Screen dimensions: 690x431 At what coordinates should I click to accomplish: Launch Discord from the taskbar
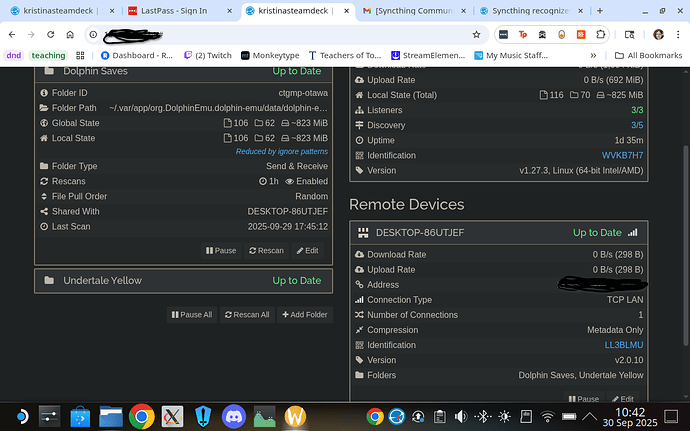(234, 416)
